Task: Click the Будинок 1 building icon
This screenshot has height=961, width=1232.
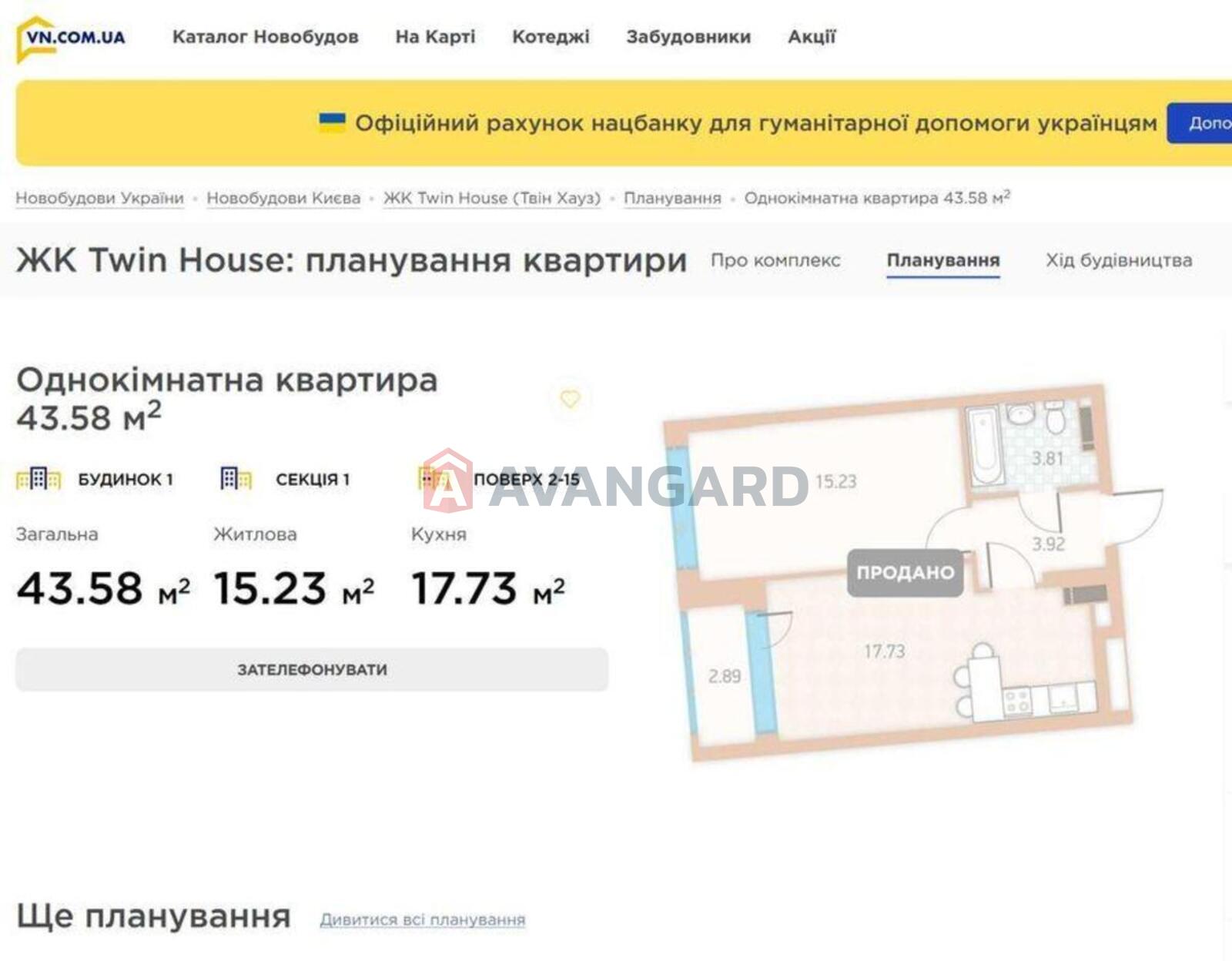Action: [38, 479]
